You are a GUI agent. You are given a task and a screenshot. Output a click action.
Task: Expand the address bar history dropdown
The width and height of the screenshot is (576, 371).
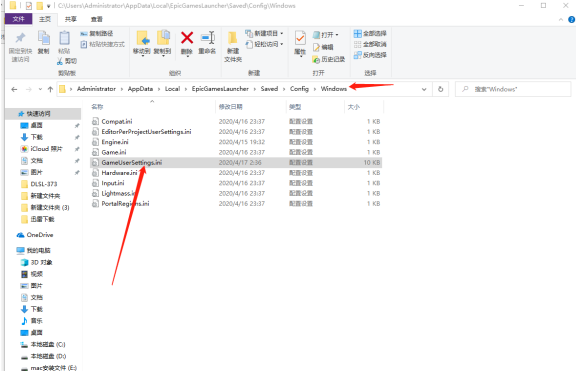tap(424, 89)
